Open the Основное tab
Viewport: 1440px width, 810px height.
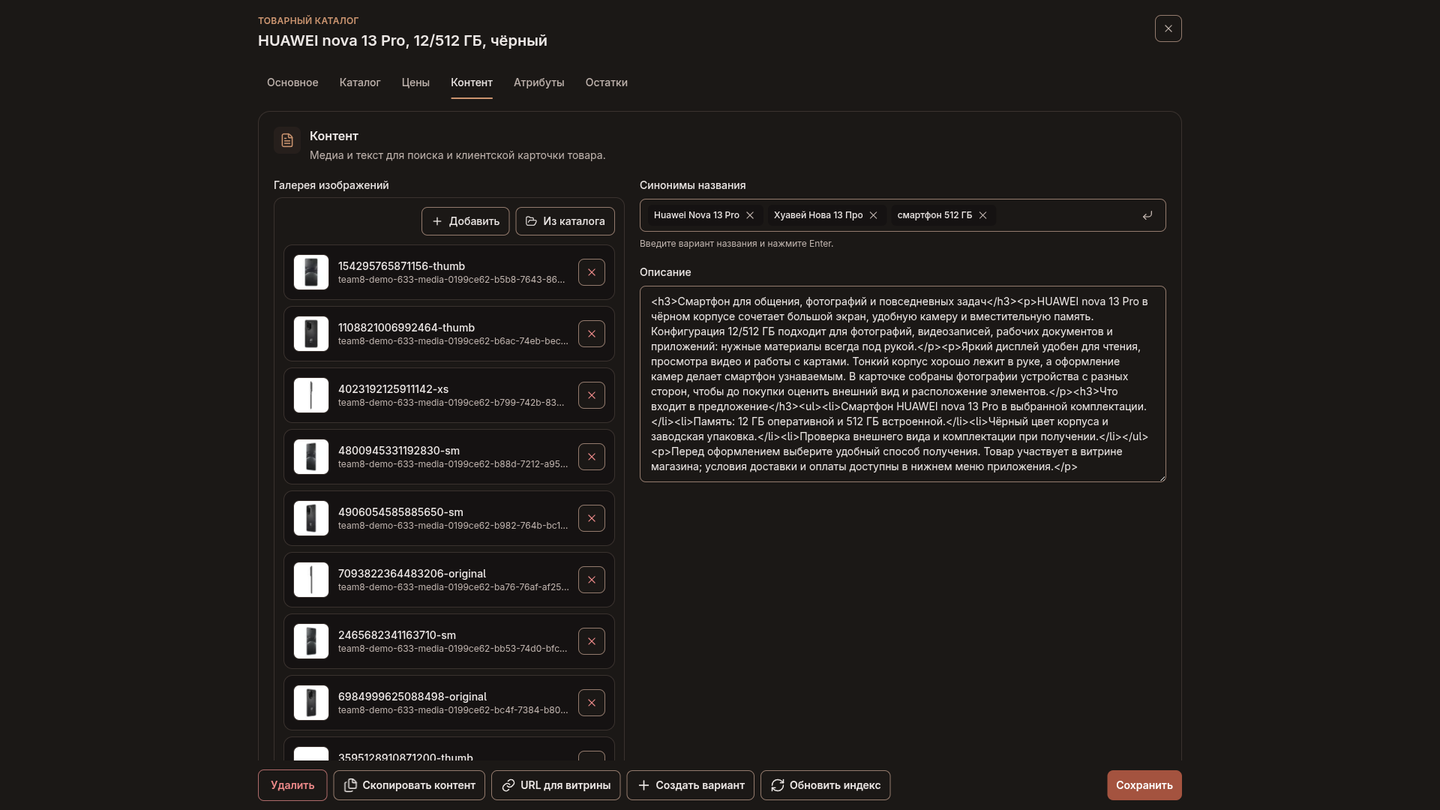point(292,82)
